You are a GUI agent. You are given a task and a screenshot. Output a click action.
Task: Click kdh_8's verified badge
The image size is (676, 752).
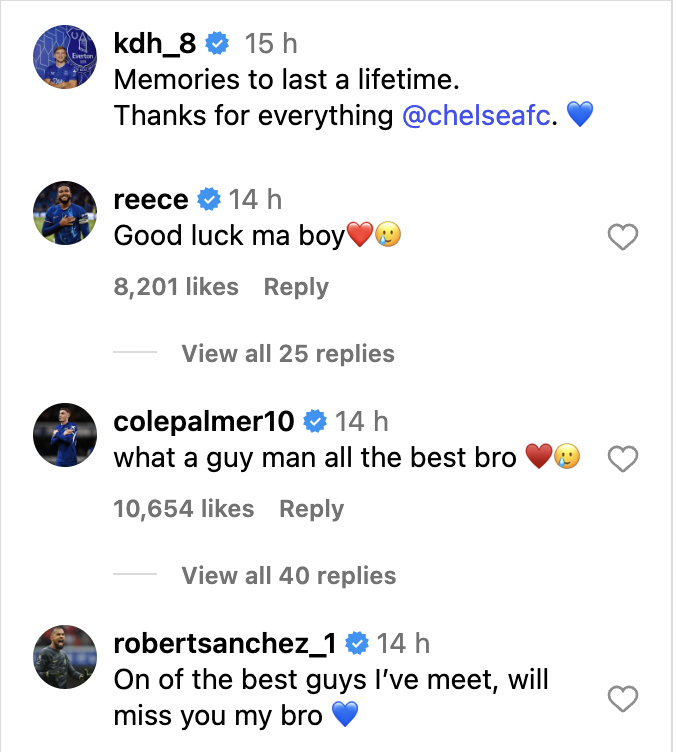click(x=217, y=44)
